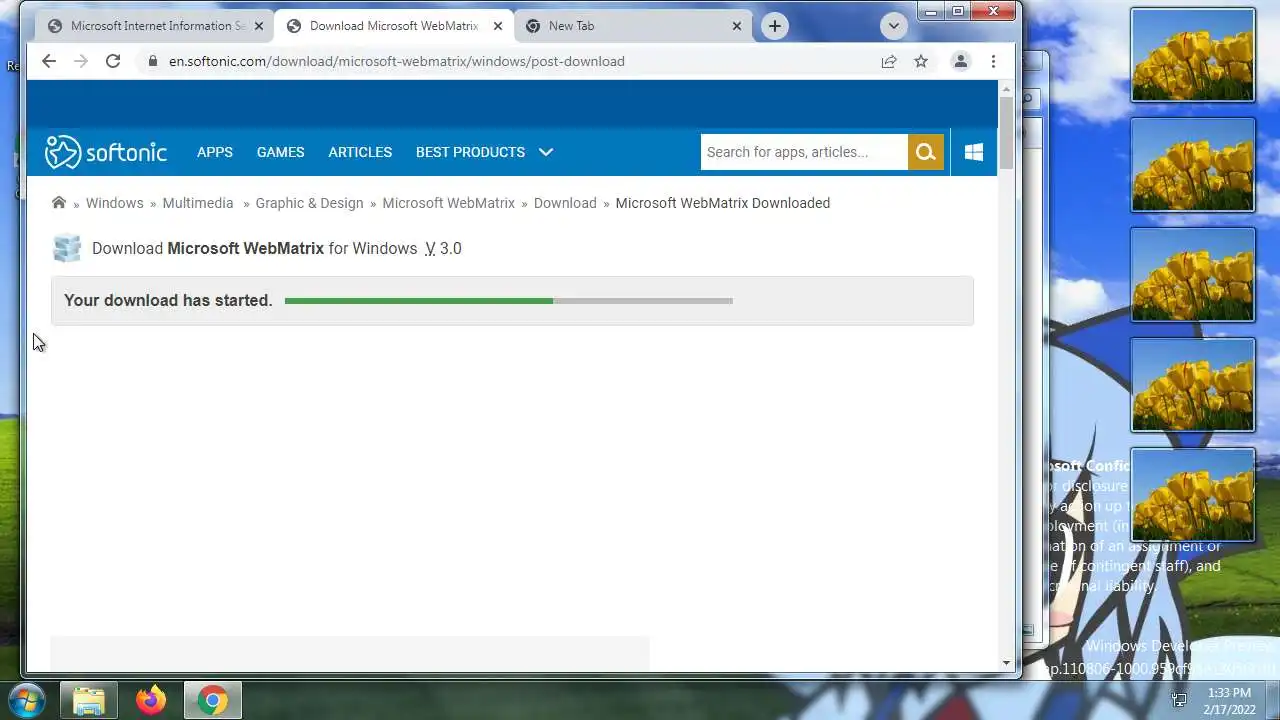The width and height of the screenshot is (1280, 720).
Task: Open the GAMES menu item
Action: [280, 152]
